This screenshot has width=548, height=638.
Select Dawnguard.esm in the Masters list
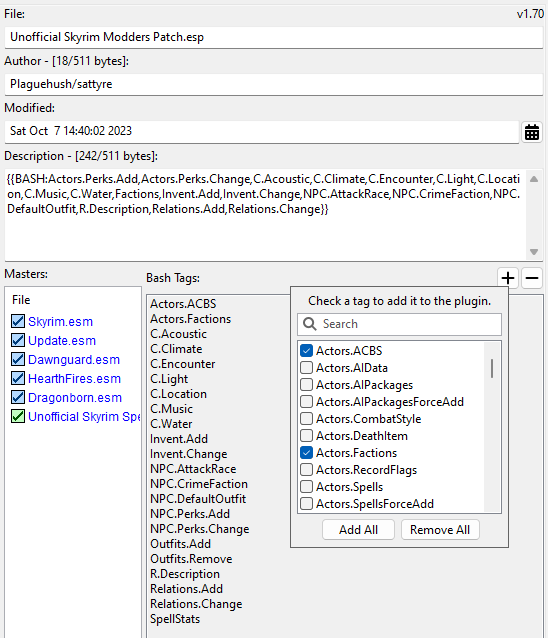(x=74, y=360)
